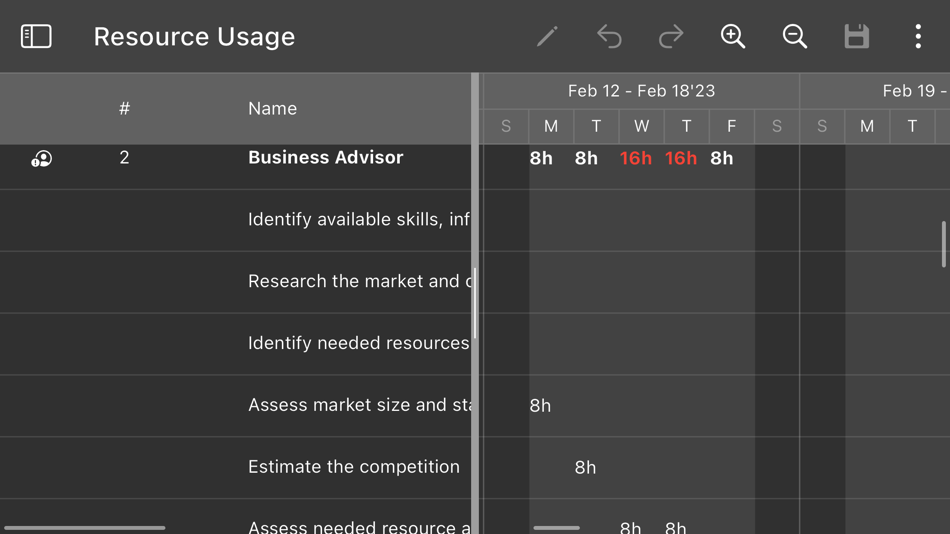Click the red Wednesday 16h overallocation cell

click(x=636, y=158)
